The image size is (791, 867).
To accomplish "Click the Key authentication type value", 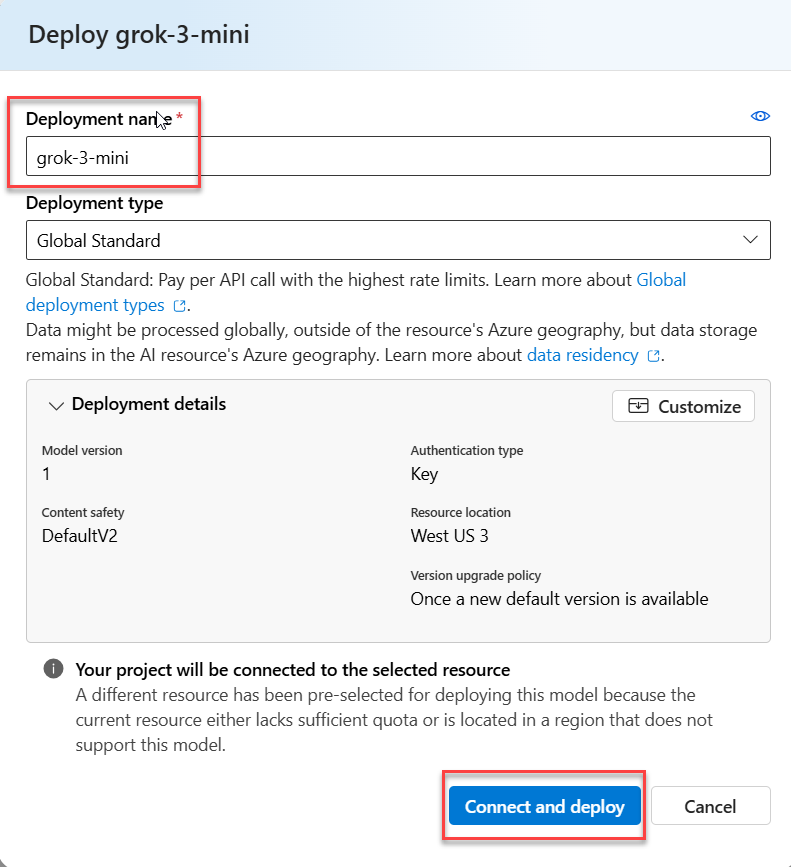I will point(424,474).
